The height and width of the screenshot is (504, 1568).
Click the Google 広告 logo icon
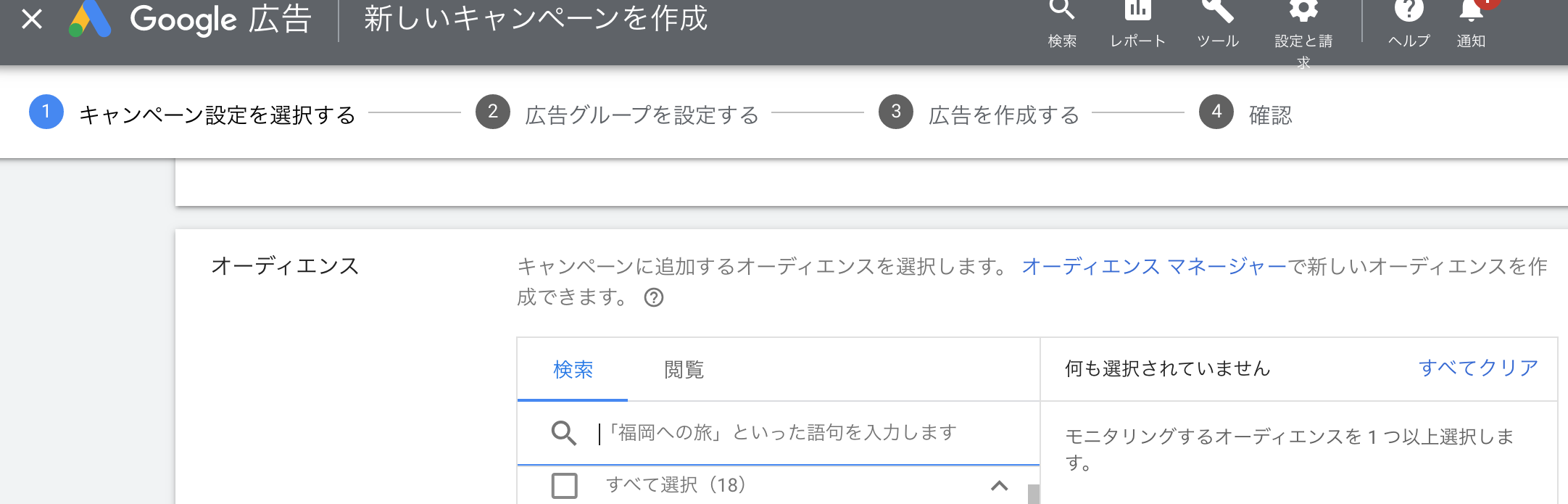tap(90, 20)
